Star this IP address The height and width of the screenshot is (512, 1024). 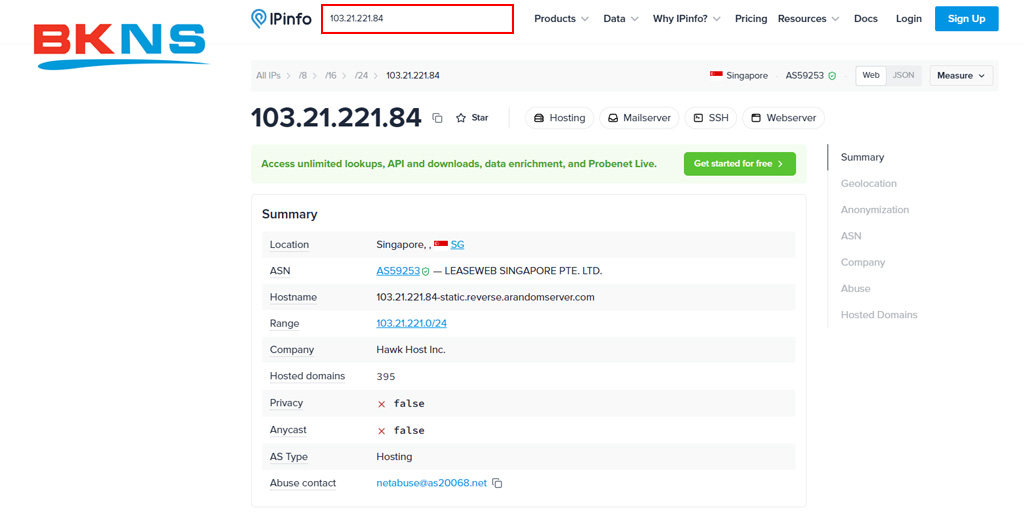472,118
